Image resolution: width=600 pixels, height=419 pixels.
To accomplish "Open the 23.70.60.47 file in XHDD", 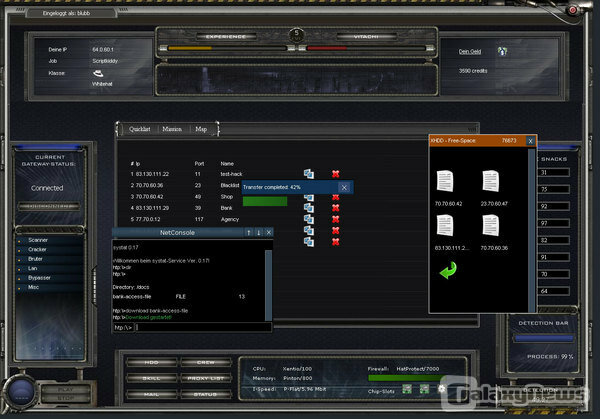I will (491, 181).
